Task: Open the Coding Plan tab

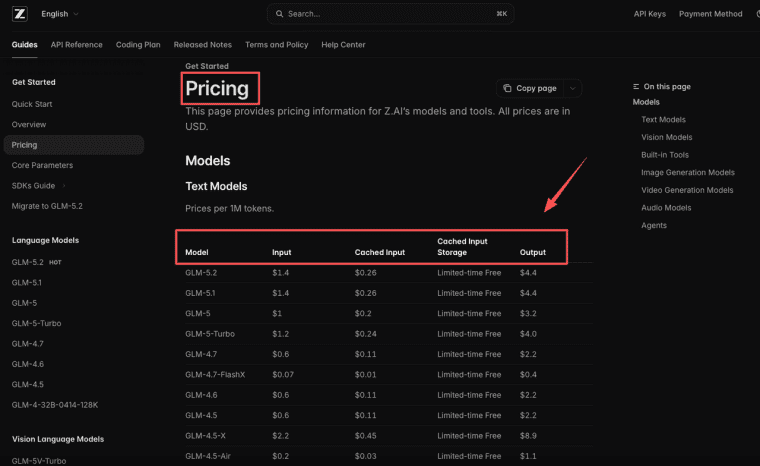Action: pyautogui.click(x=138, y=45)
